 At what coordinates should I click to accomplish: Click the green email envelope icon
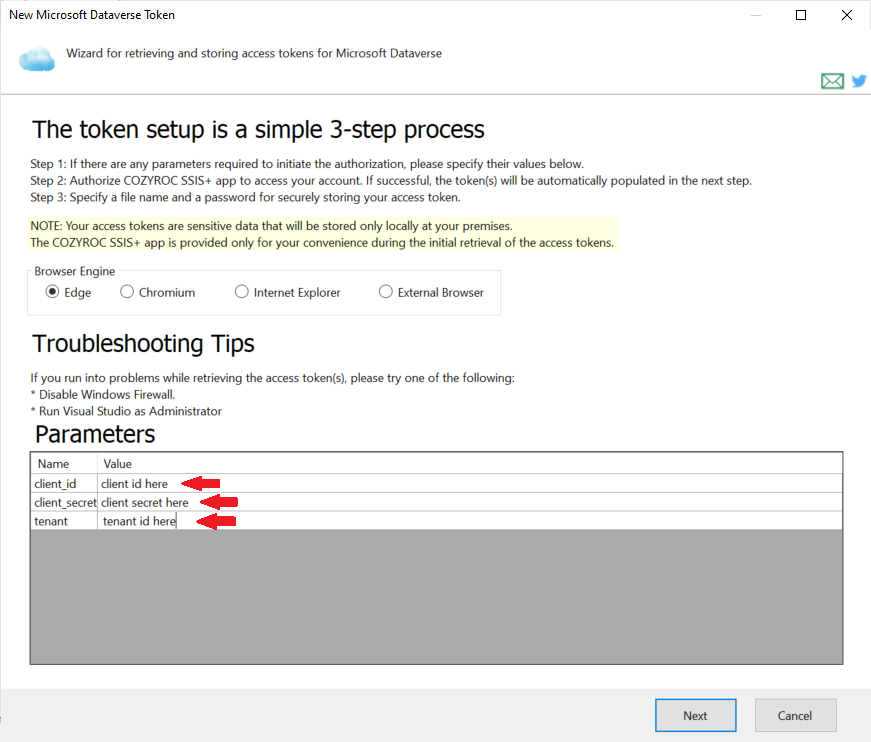tap(832, 81)
